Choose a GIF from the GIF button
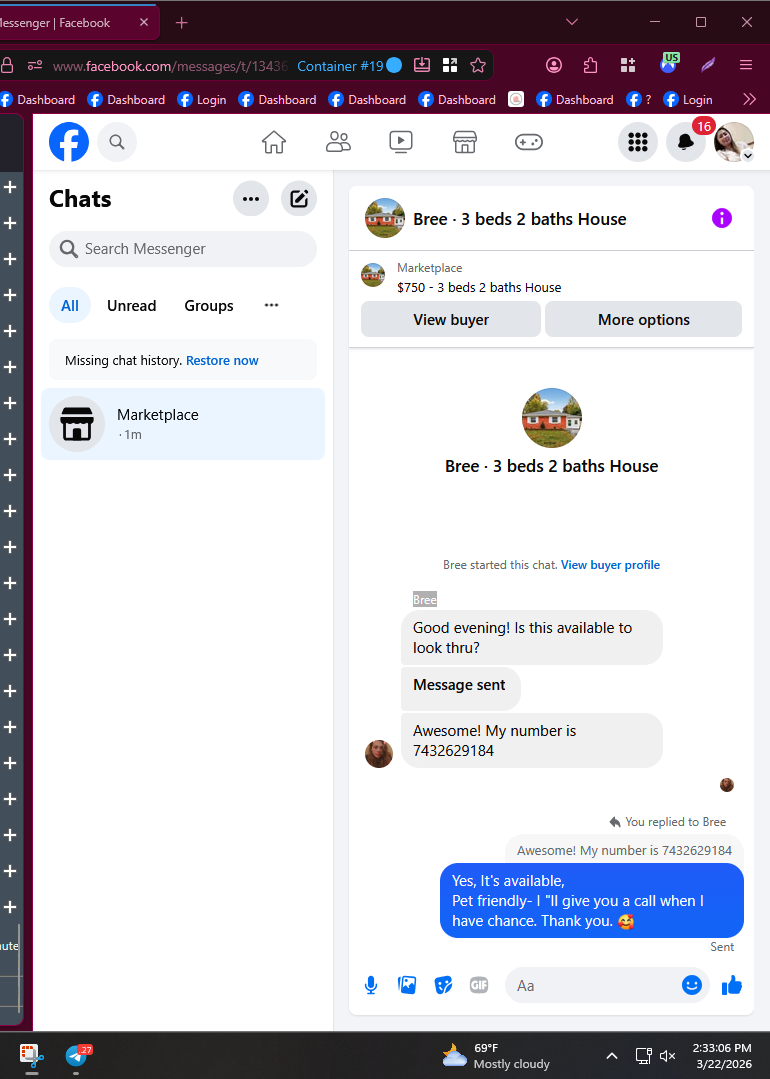Viewport: 770px width, 1079px height. 479,985
